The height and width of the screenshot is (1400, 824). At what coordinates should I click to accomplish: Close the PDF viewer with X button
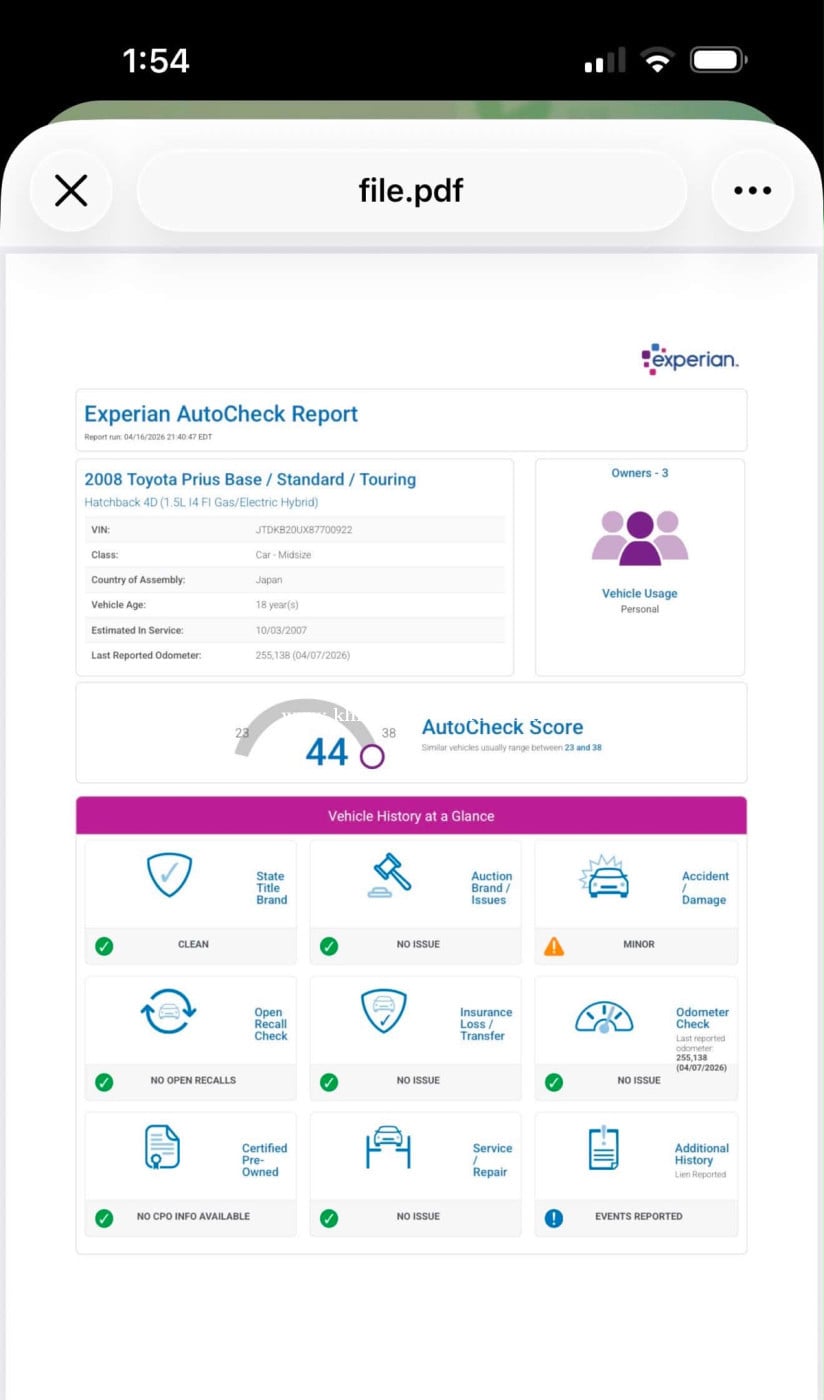[x=71, y=190]
